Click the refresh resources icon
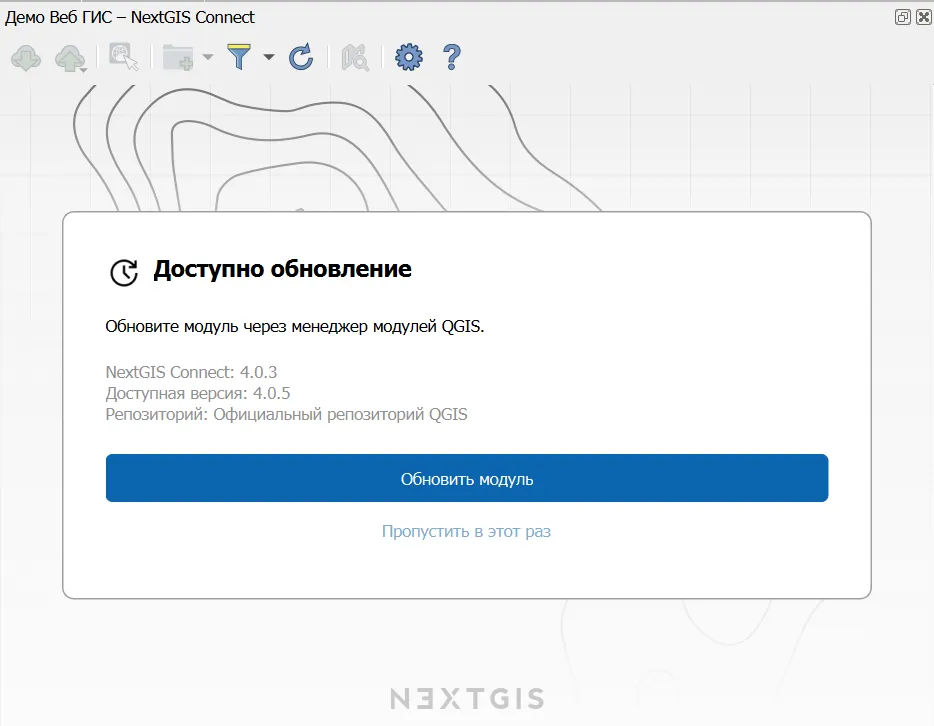934x726 pixels. (x=301, y=57)
